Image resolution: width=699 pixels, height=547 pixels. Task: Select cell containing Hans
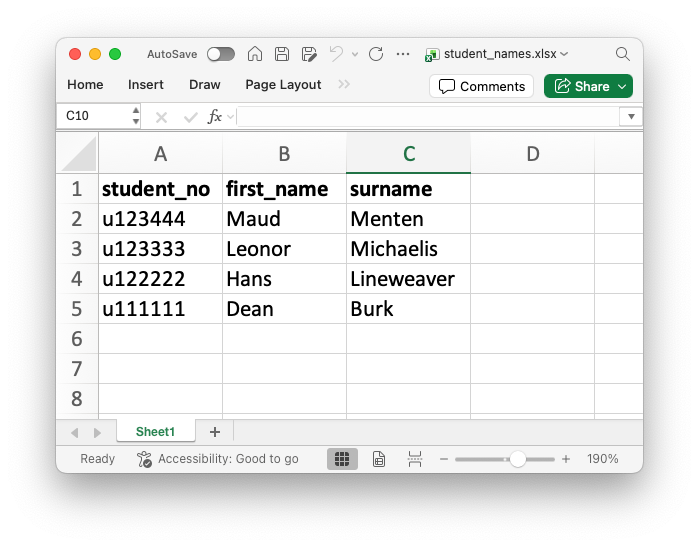tap(284, 279)
